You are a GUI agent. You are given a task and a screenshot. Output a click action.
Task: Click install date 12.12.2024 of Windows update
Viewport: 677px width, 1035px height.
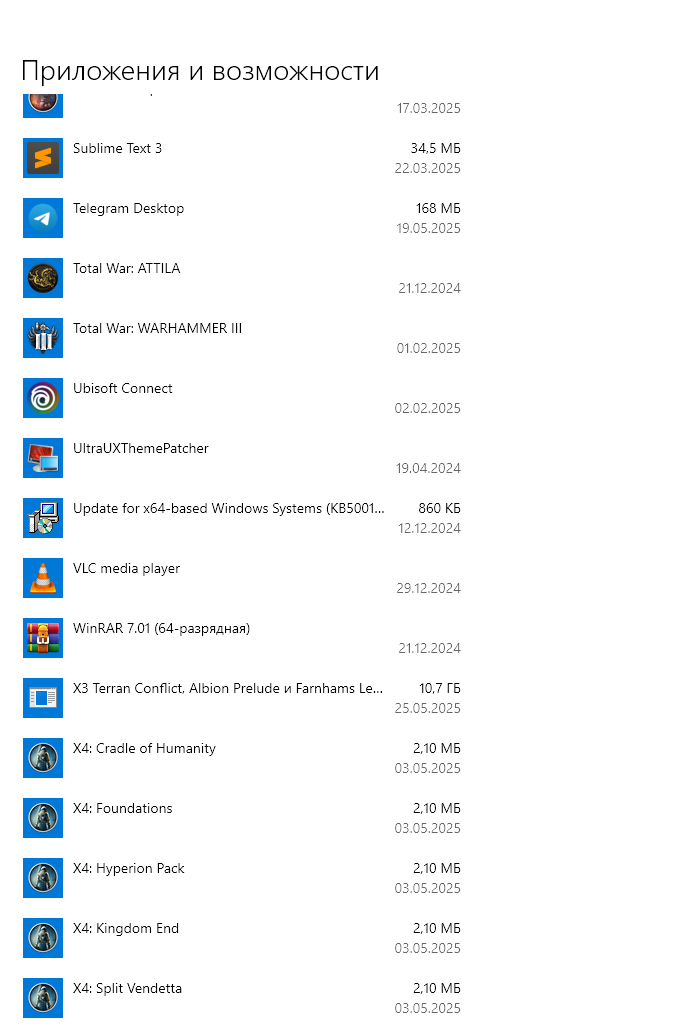[x=430, y=529]
